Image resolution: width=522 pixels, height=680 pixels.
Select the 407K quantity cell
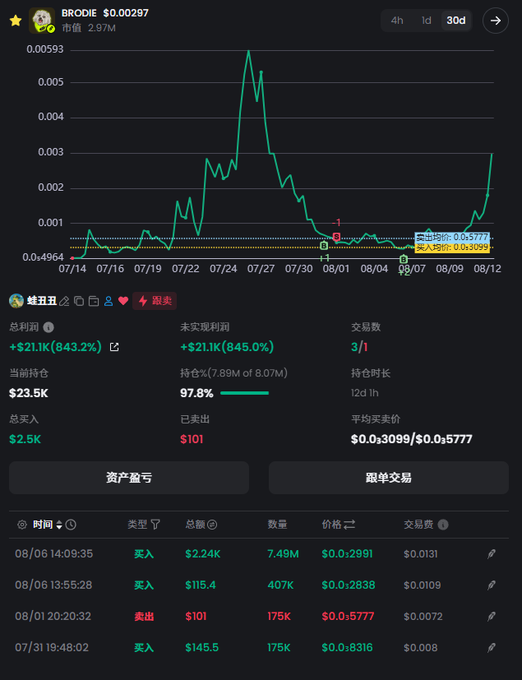(281, 585)
